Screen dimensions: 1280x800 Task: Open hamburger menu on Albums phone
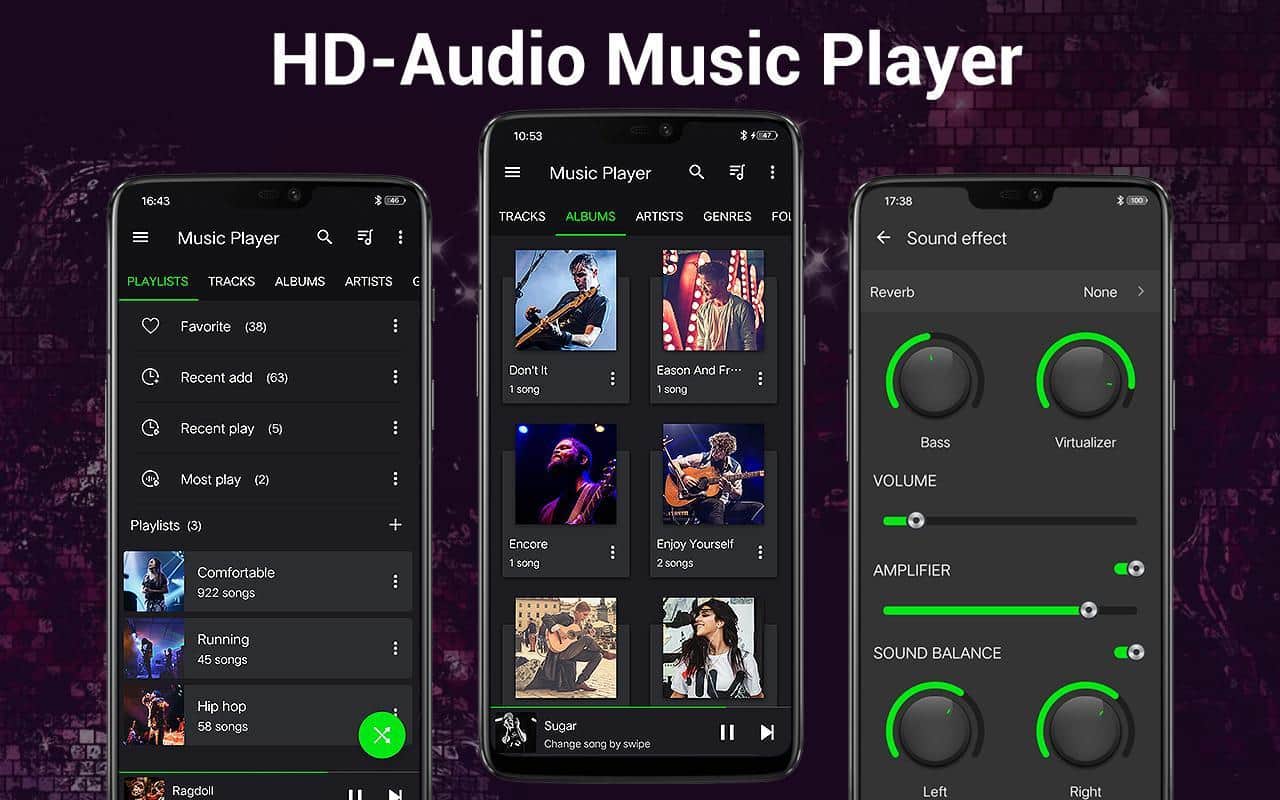pyautogui.click(x=513, y=172)
